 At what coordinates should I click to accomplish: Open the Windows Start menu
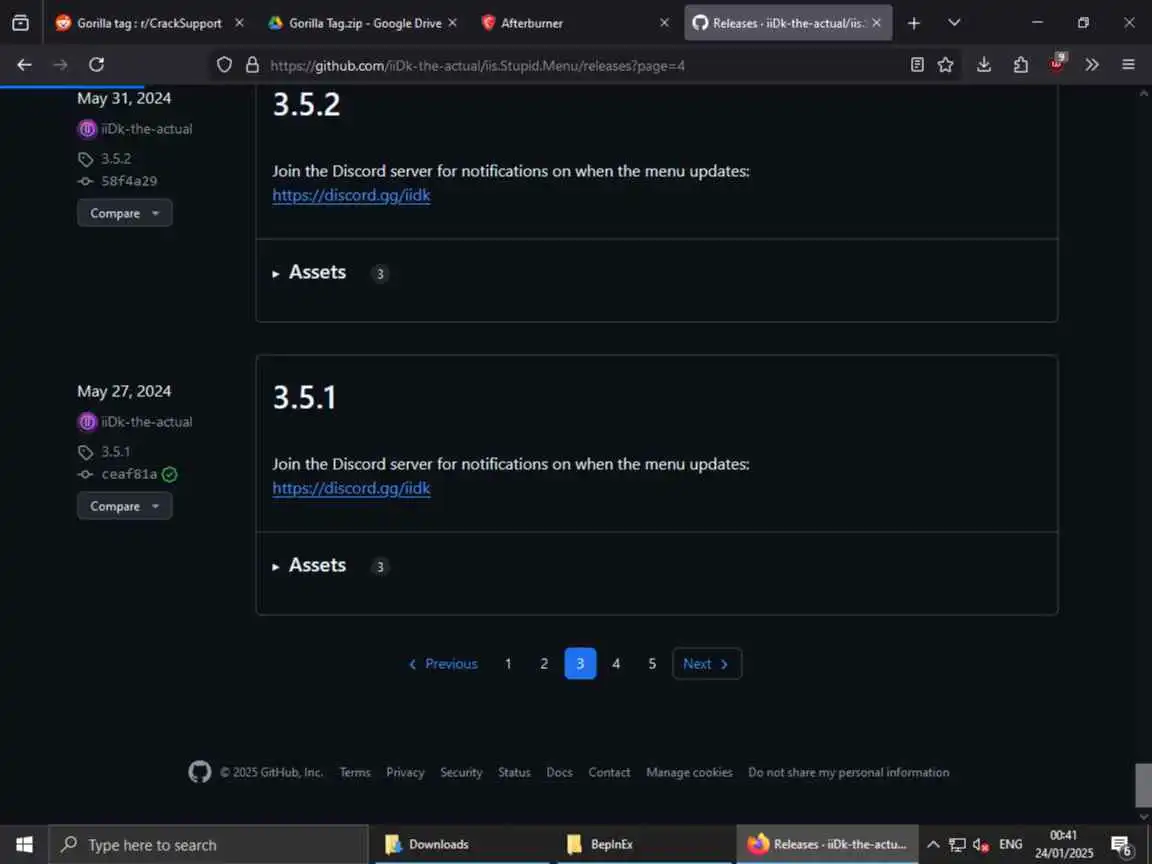point(24,845)
